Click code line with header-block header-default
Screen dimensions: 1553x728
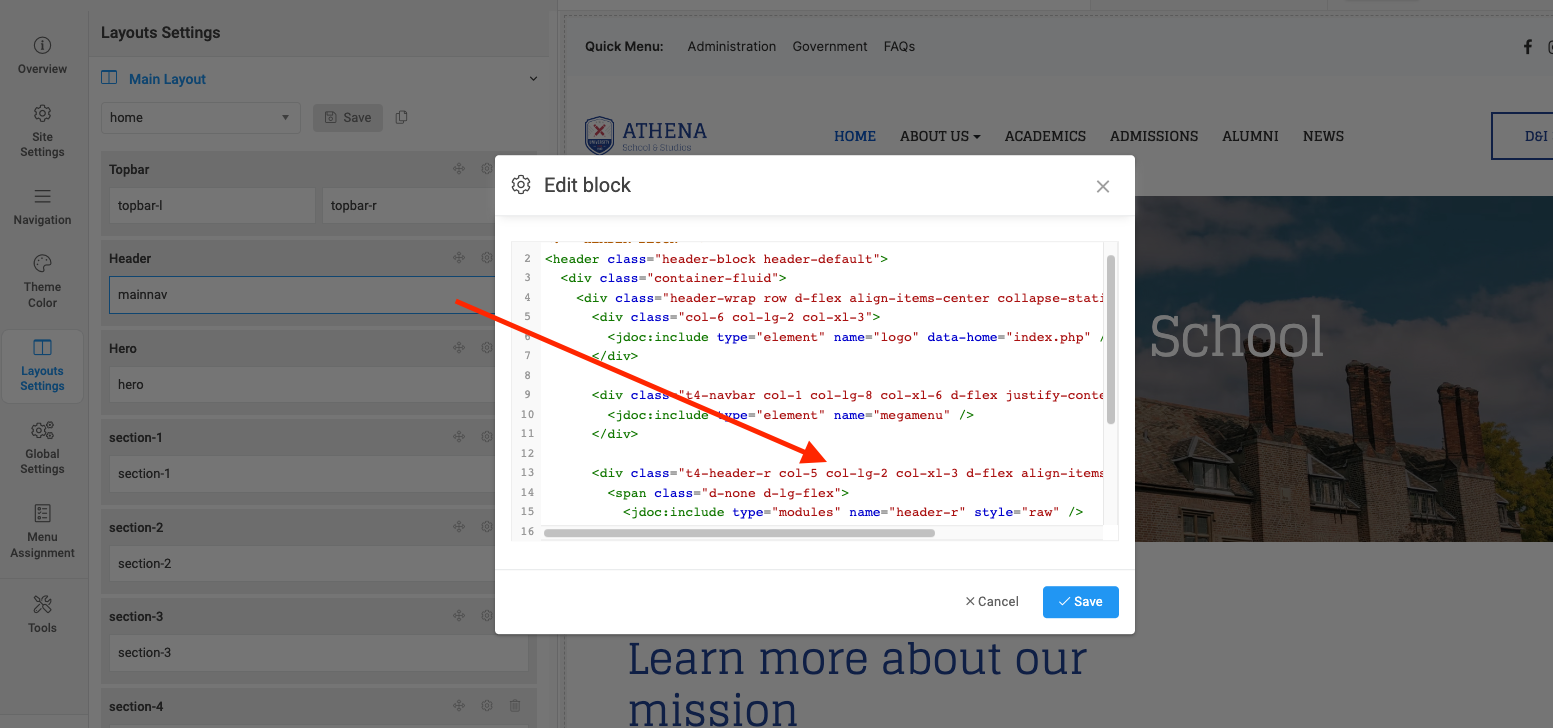pos(717,259)
